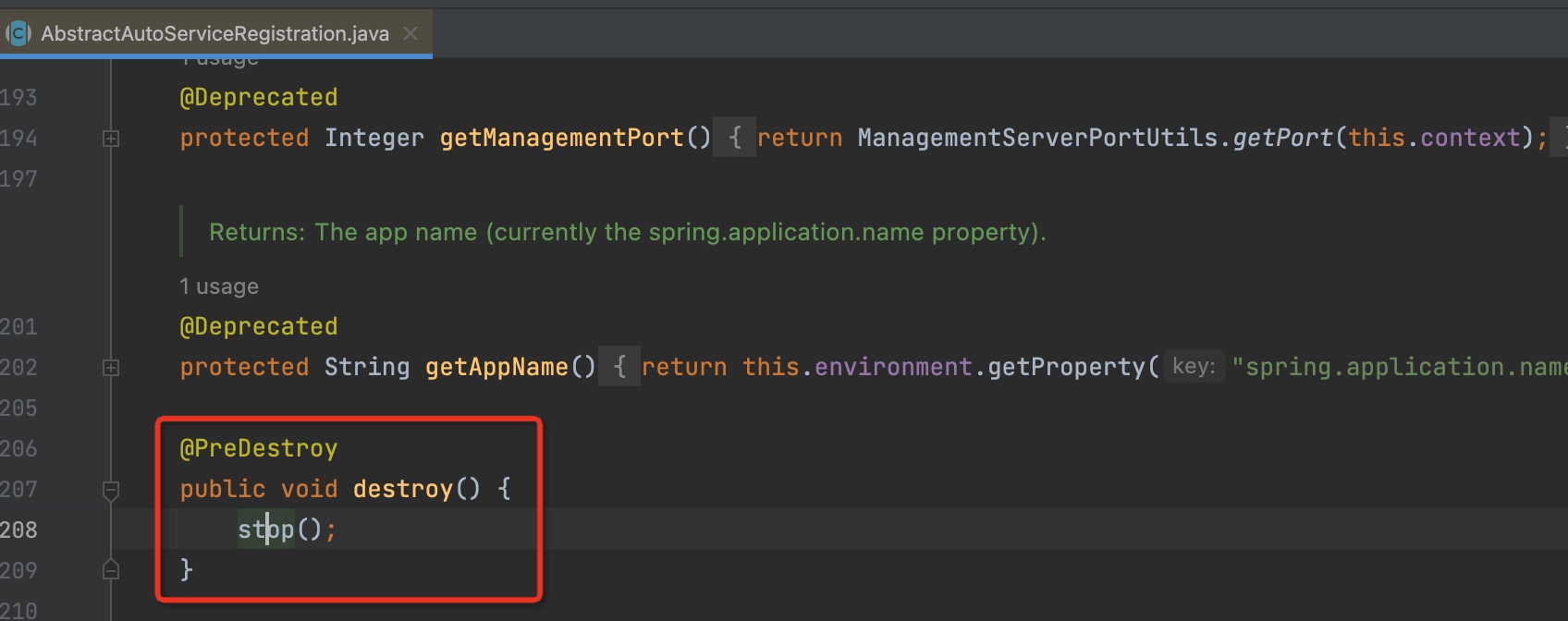This screenshot has height=621, width=1568.
Task: Click the @Deprecated annotation on line 193
Action: tap(259, 98)
